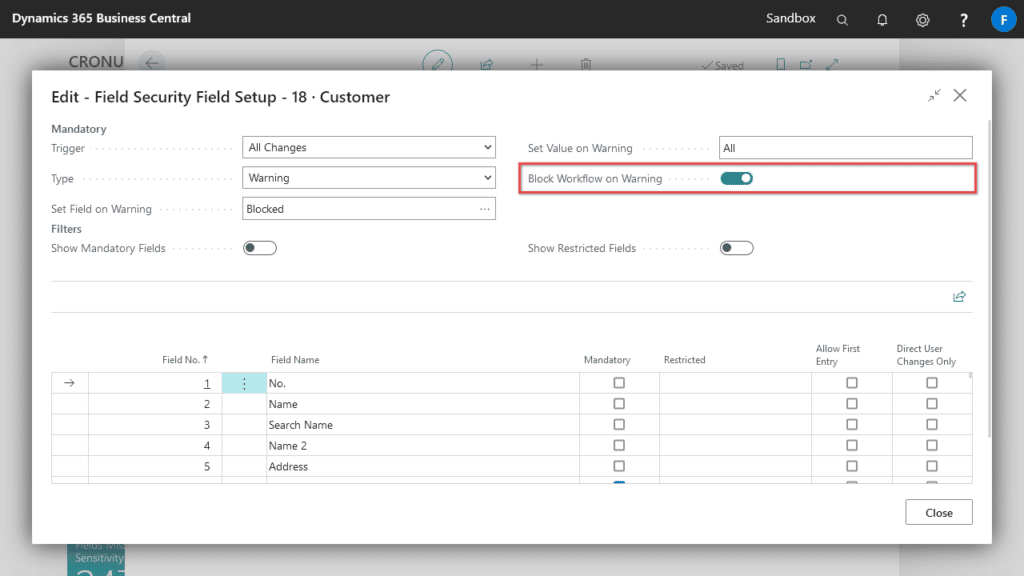Select the Sandbox environment label

790,18
